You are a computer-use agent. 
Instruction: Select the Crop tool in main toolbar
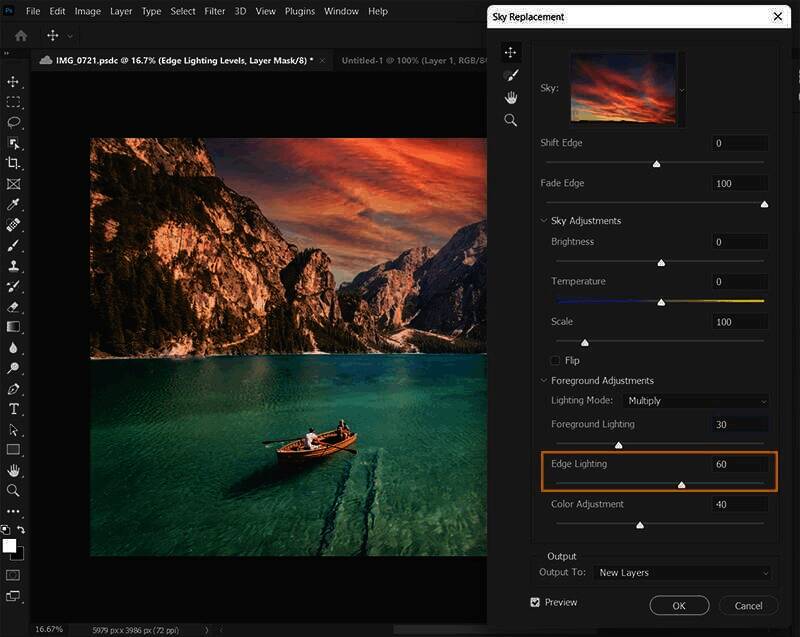(x=14, y=163)
